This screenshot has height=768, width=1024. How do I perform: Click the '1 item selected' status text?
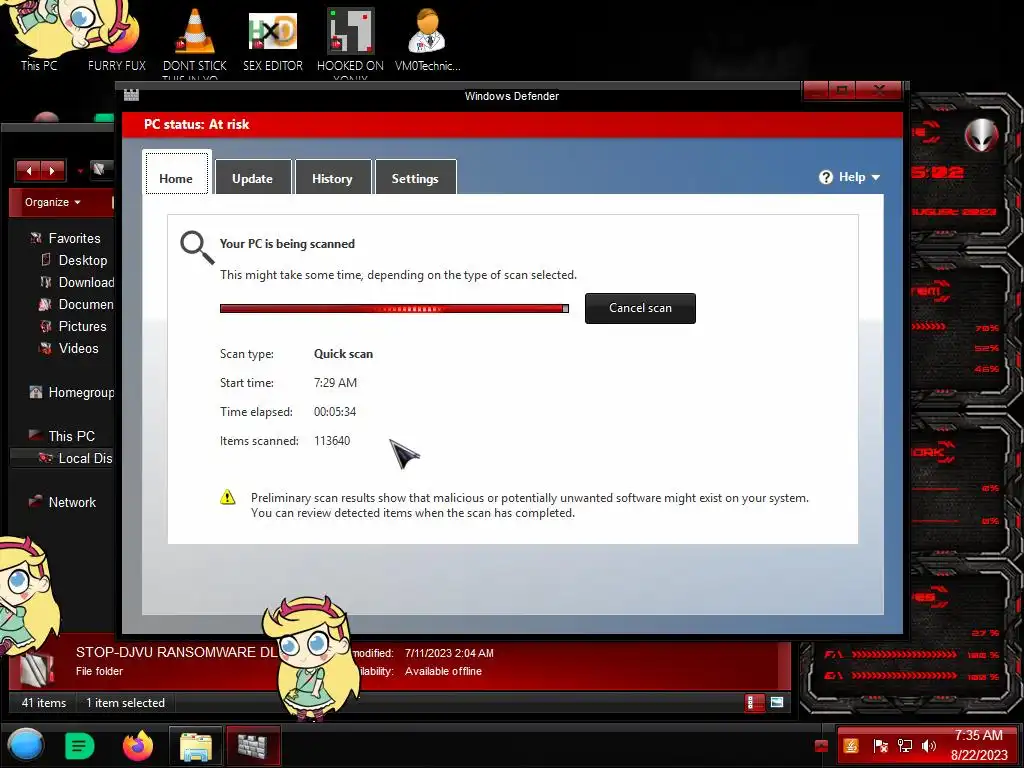[x=125, y=703]
